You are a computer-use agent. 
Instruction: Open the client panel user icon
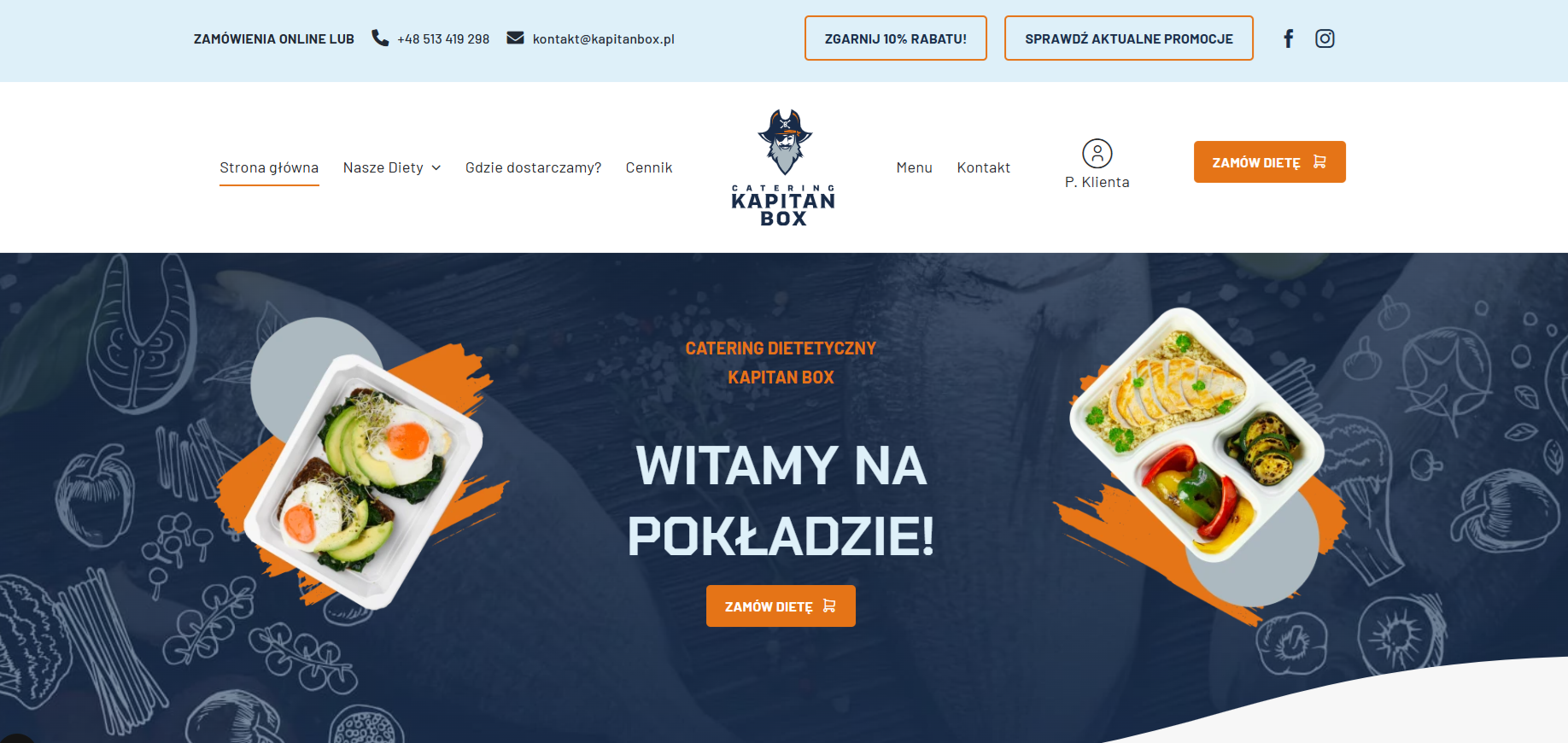click(x=1097, y=154)
